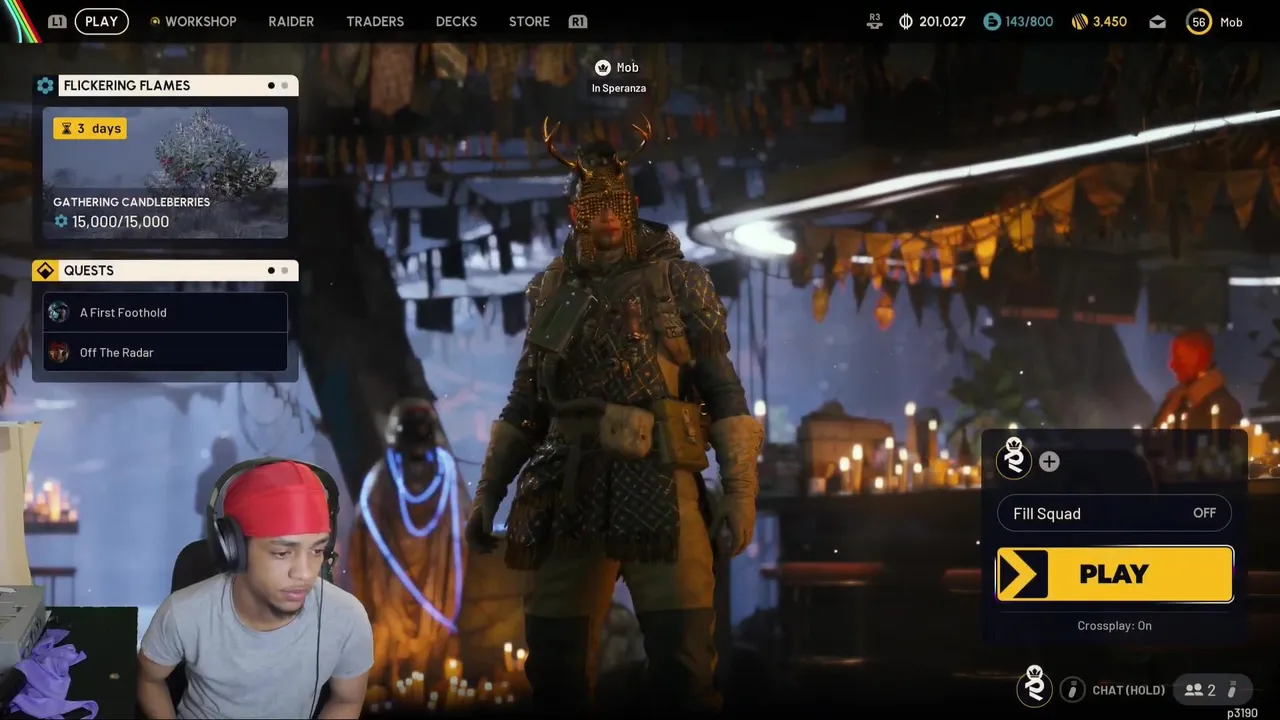This screenshot has height=720, width=1280.
Task: Select the DECKS tab
Action: click(456, 21)
